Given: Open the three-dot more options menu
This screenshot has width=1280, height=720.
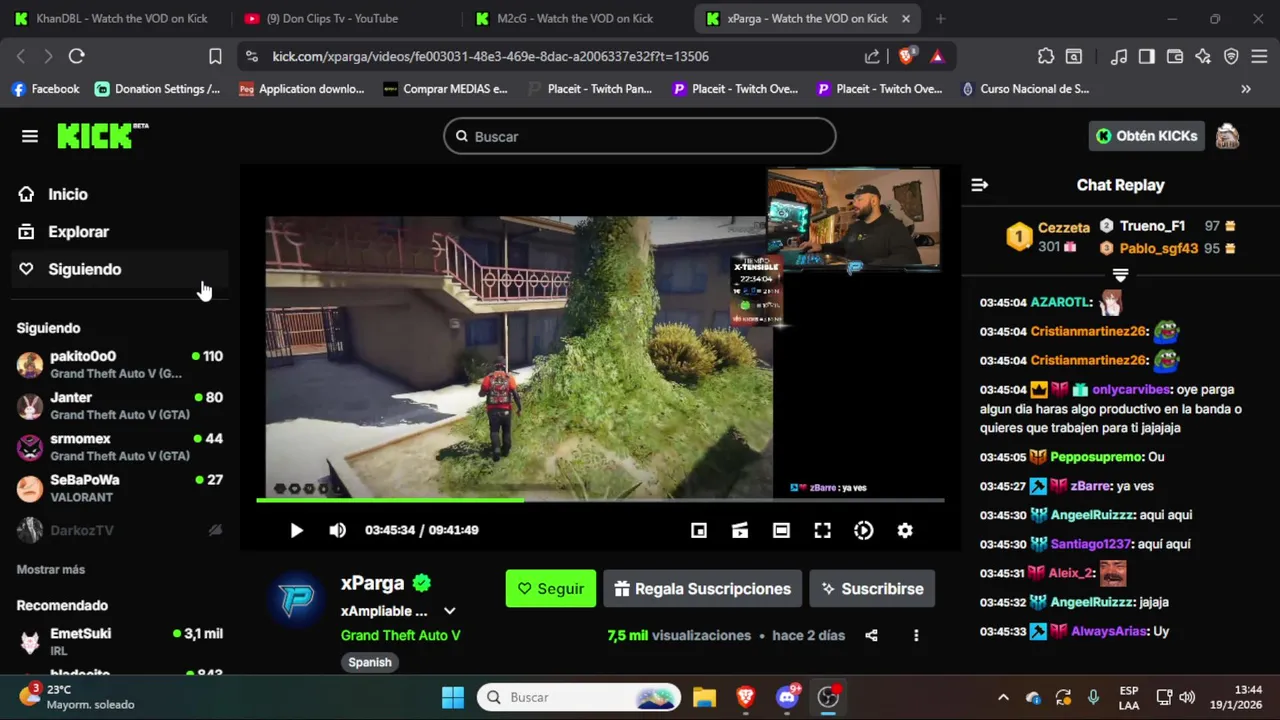Looking at the screenshot, I should coord(916,635).
